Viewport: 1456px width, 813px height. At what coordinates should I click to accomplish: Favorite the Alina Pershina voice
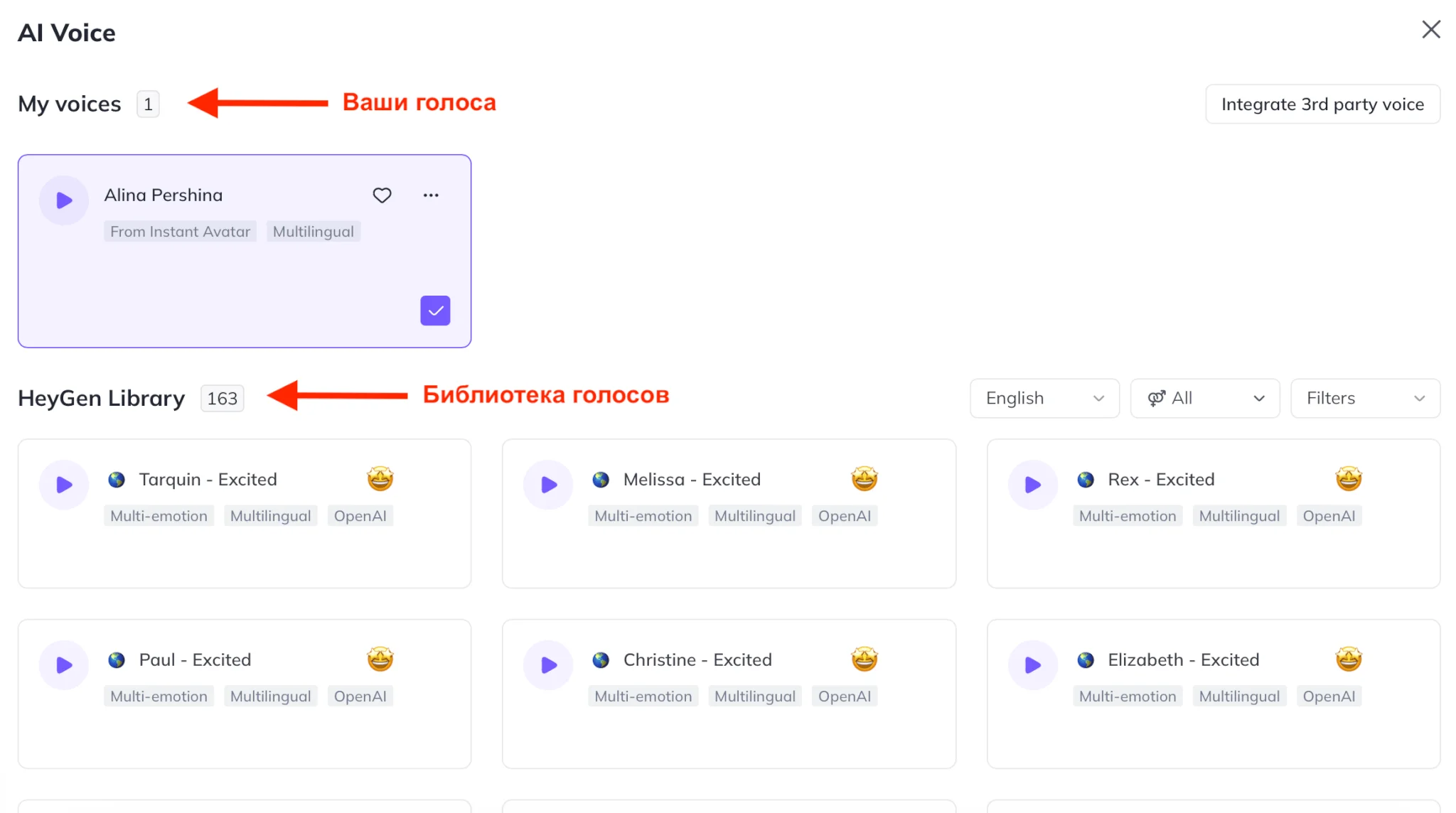point(382,195)
